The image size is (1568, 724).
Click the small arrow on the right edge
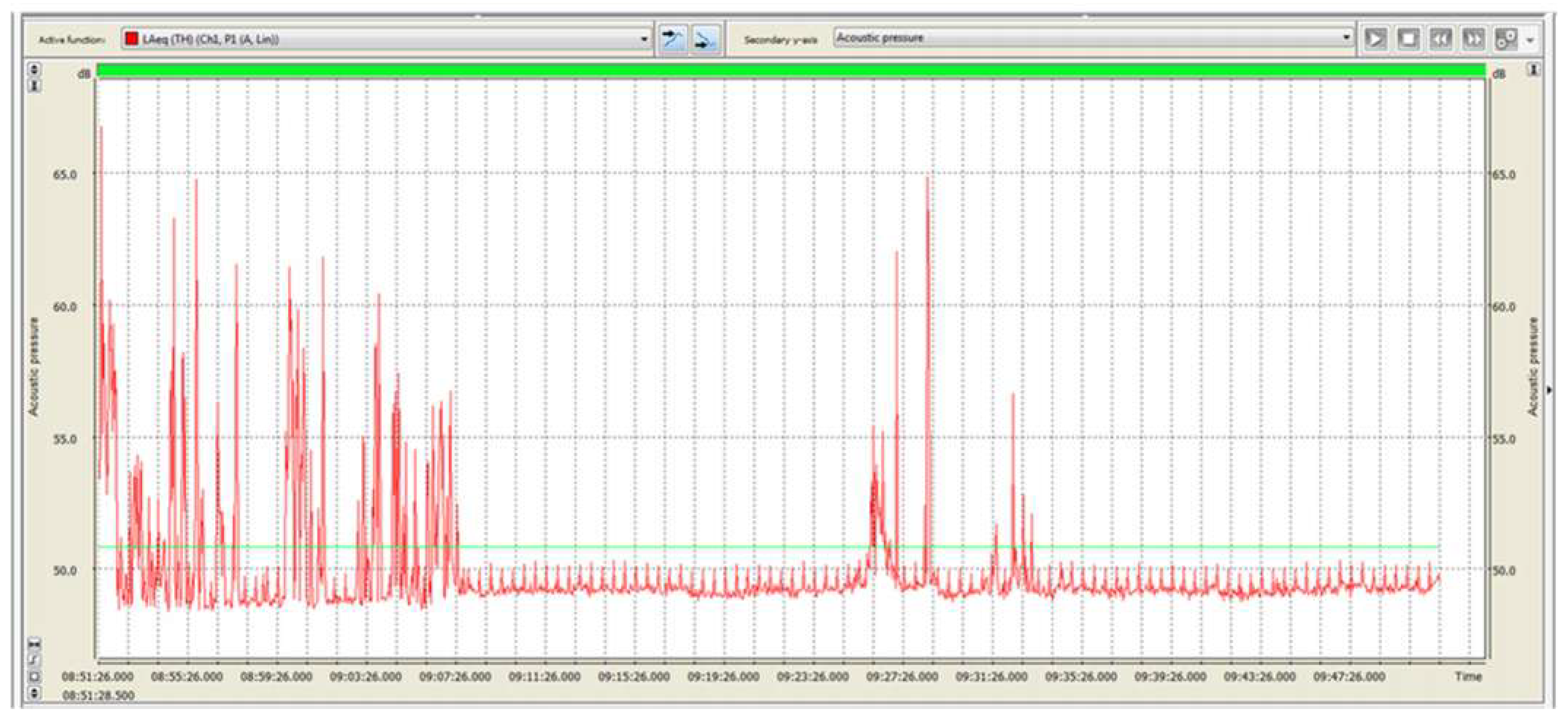1549,390
